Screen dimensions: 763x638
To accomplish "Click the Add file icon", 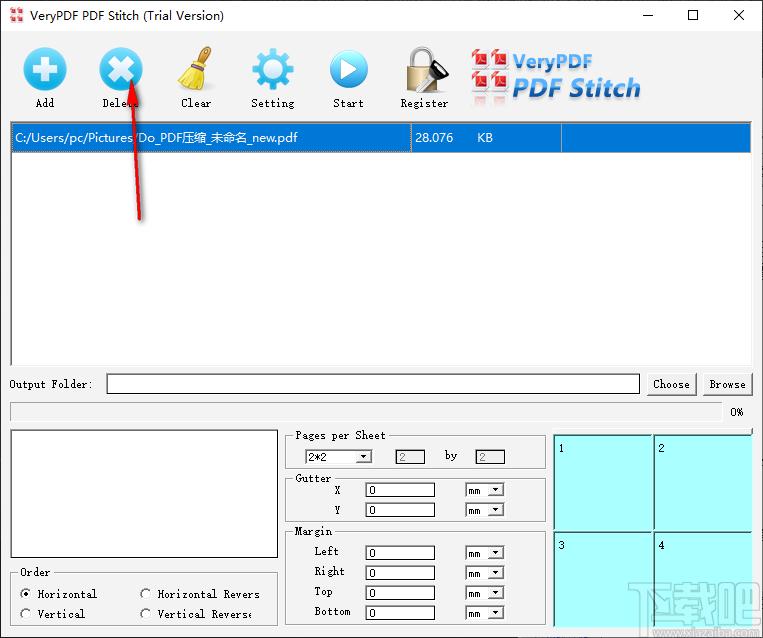I will click(45, 69).
